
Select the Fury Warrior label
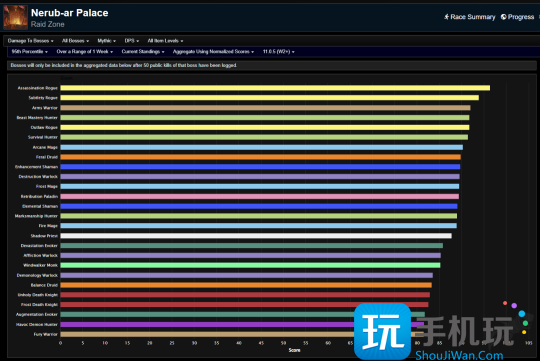coord(45,334)
